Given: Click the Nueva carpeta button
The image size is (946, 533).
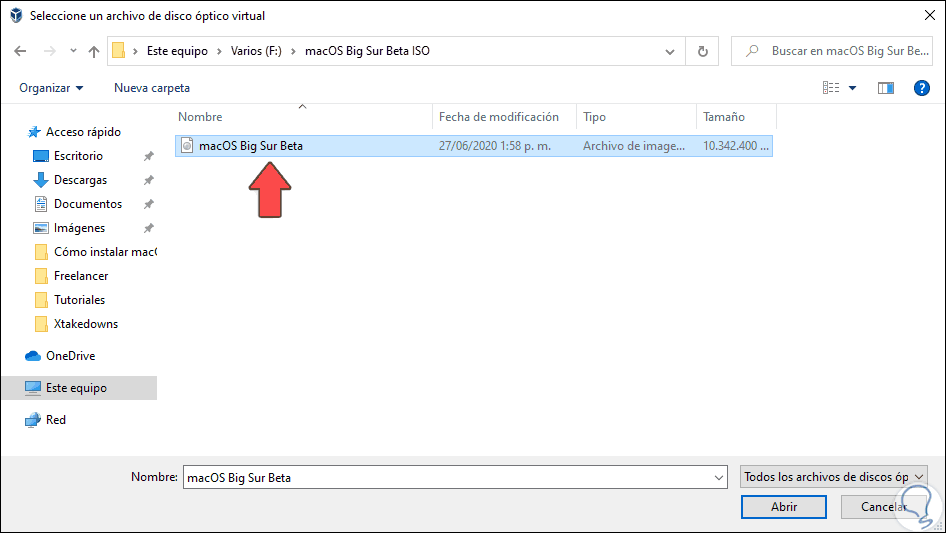Looking at the screenshot, I should pos(152,88).
